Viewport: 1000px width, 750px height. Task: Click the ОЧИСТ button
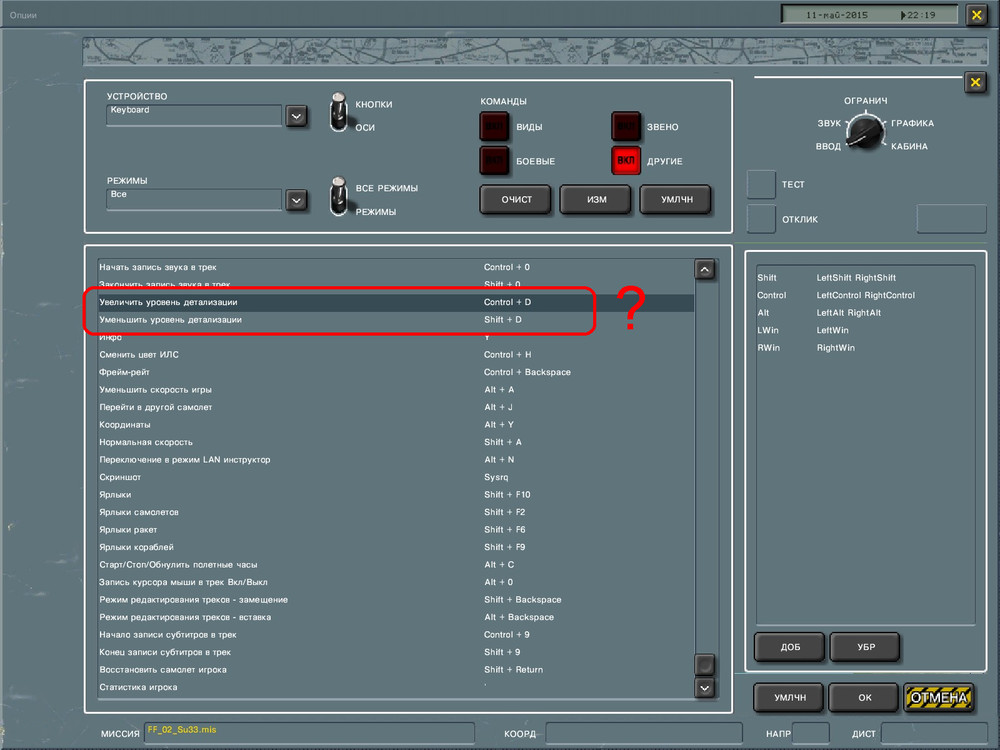(516, 200)
